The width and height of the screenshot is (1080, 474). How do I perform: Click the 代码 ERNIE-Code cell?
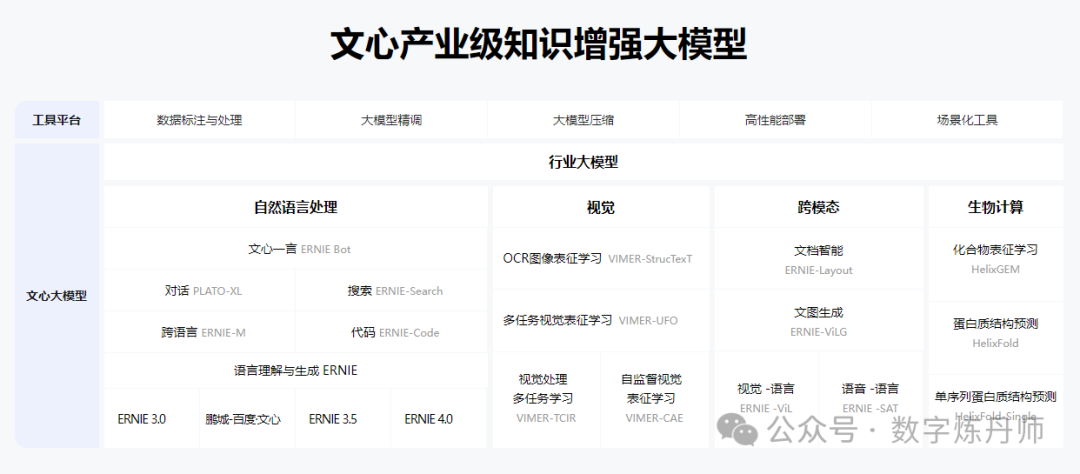392,332
